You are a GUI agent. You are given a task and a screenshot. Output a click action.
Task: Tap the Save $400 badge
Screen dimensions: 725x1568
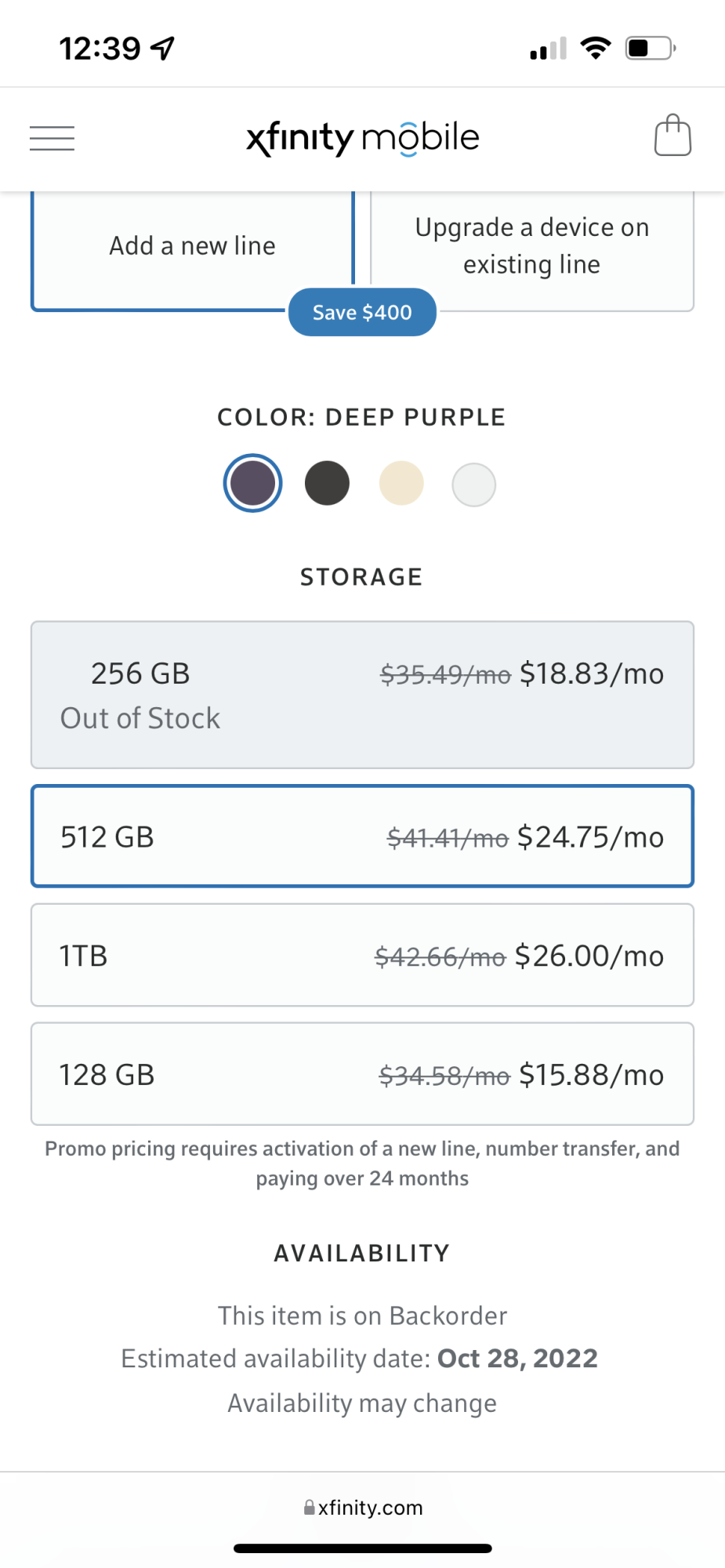(x=362, y=312)
